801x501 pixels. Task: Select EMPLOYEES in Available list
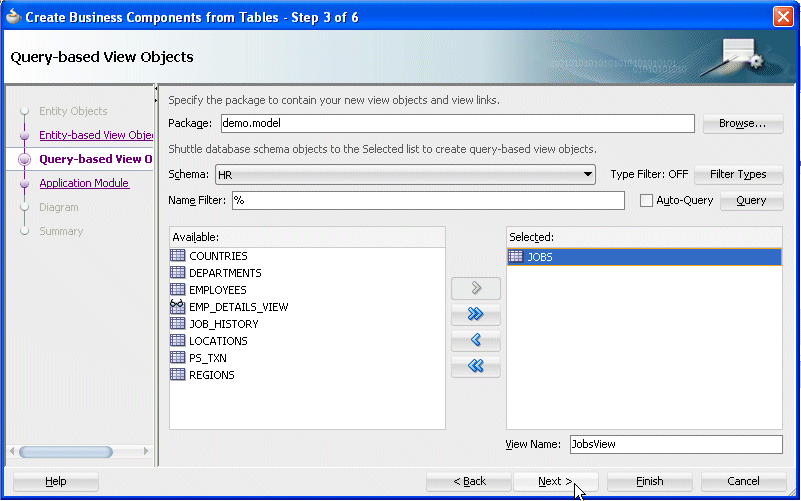tap(218, 290)
